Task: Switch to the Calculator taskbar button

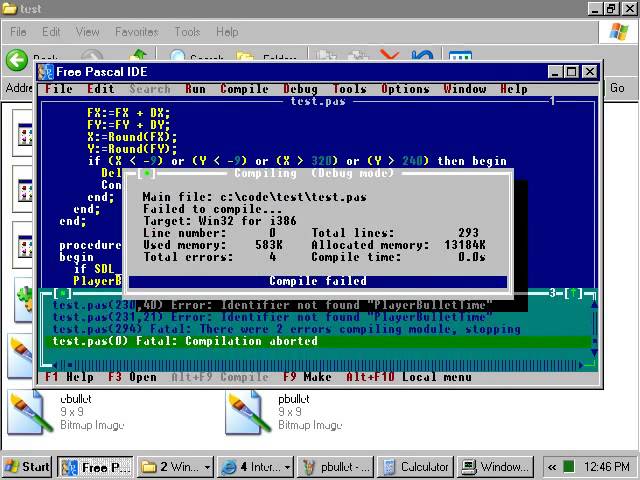Action: point(415,467)
